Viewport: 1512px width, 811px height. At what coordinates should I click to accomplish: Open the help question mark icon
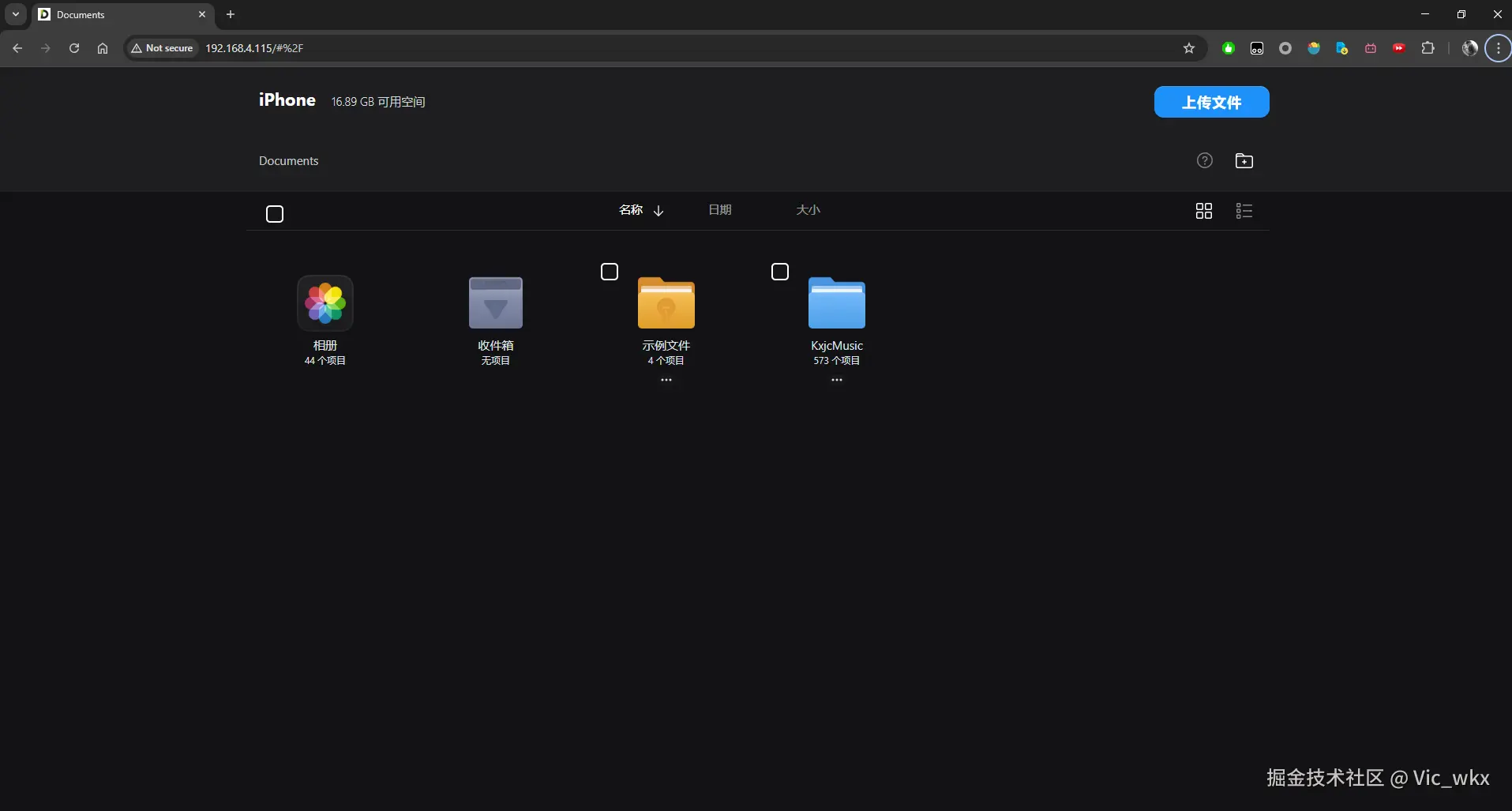pyautogui.click(x=1205, y=160)
